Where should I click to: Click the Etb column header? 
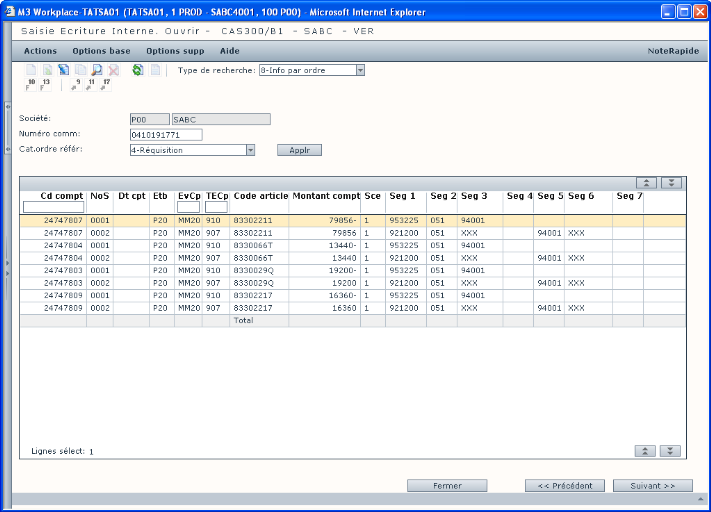click(x=160, y=196)
